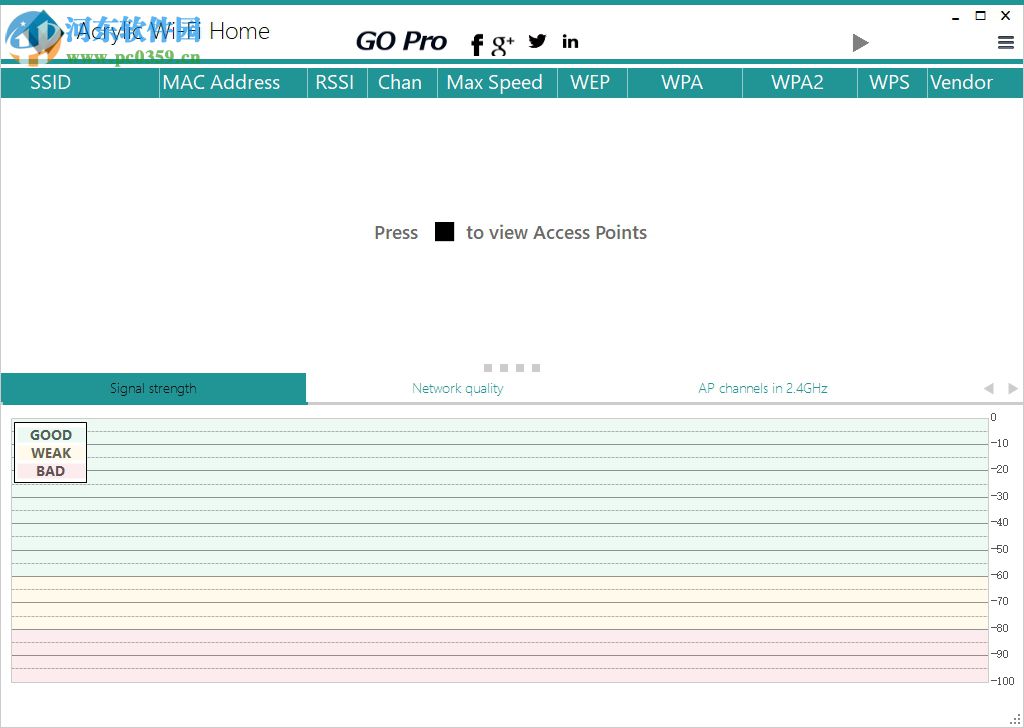Viewport: 1024px width, 728px height.
Task: Click the WPA2 column header
Action: pos(798,82)
